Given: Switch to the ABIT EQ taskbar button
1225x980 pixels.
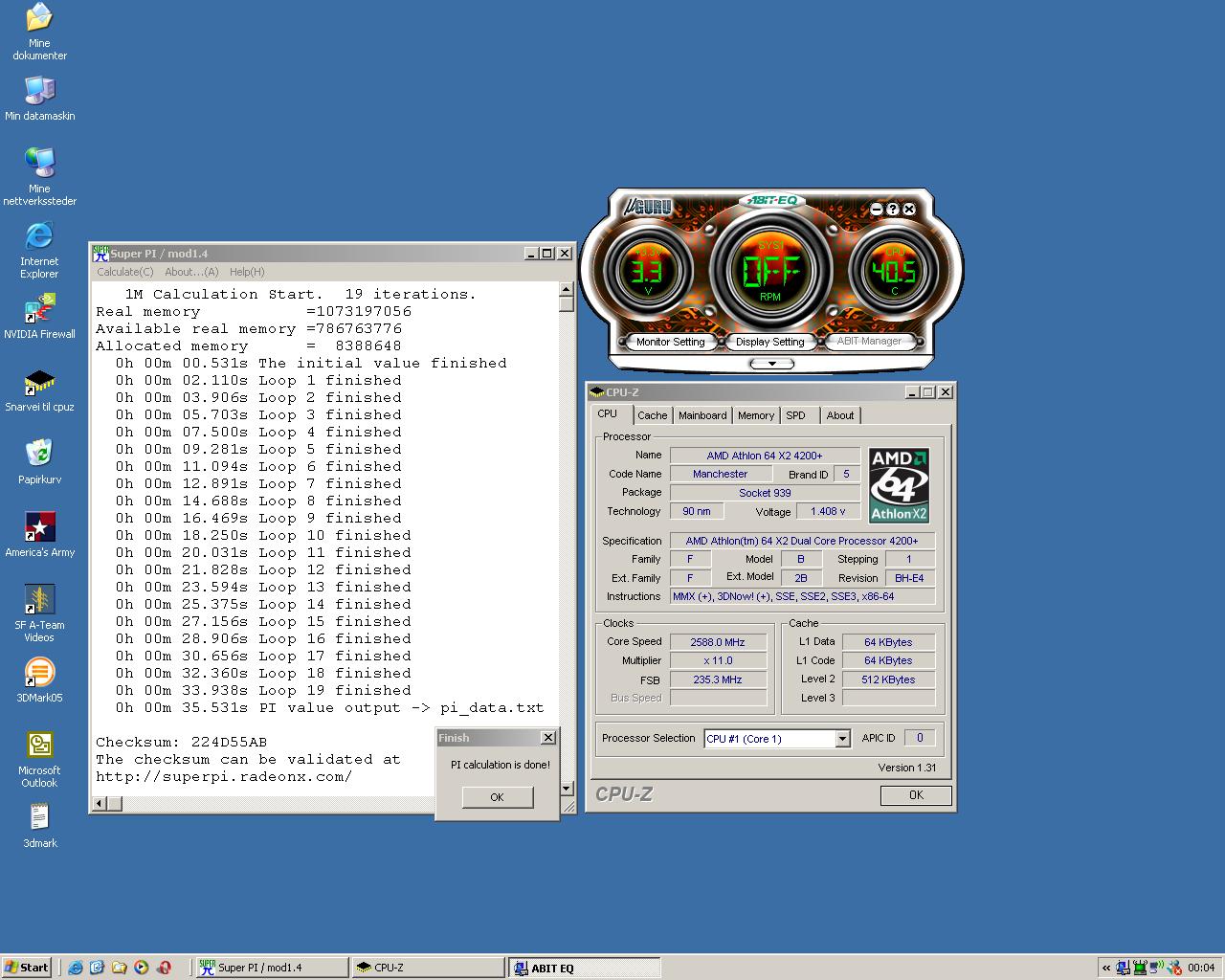Looking at the screenshot, I should 584,968.
